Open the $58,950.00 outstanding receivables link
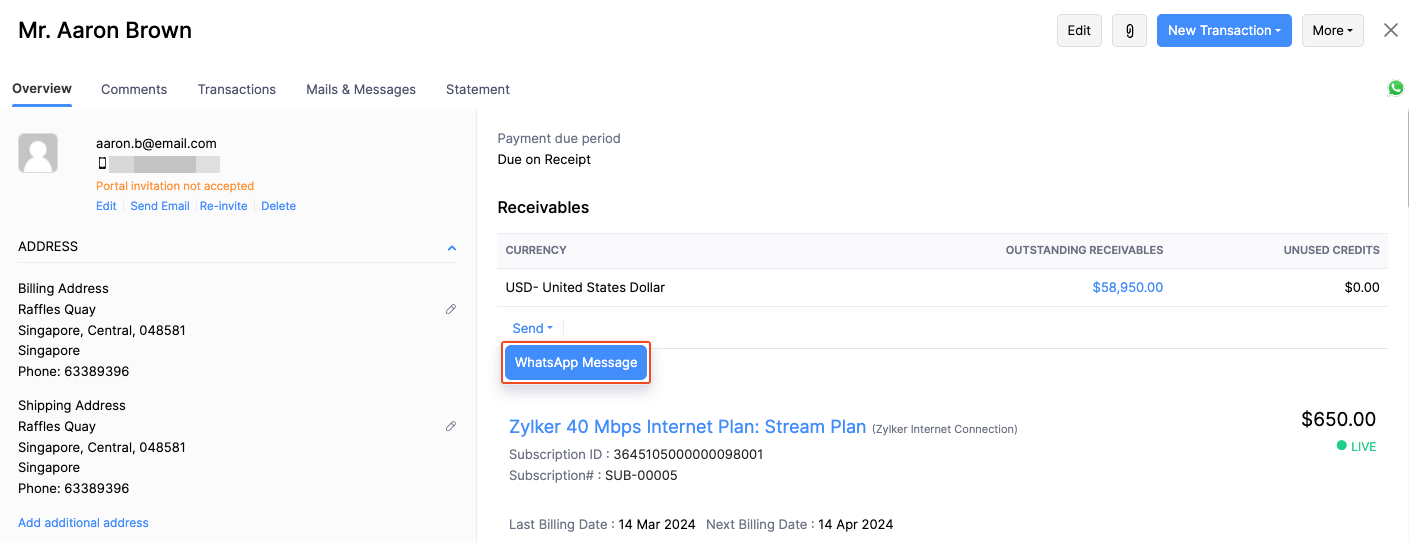This screenshot has width=1409, height=543. pyautogui.click(x=1127, y=287)
